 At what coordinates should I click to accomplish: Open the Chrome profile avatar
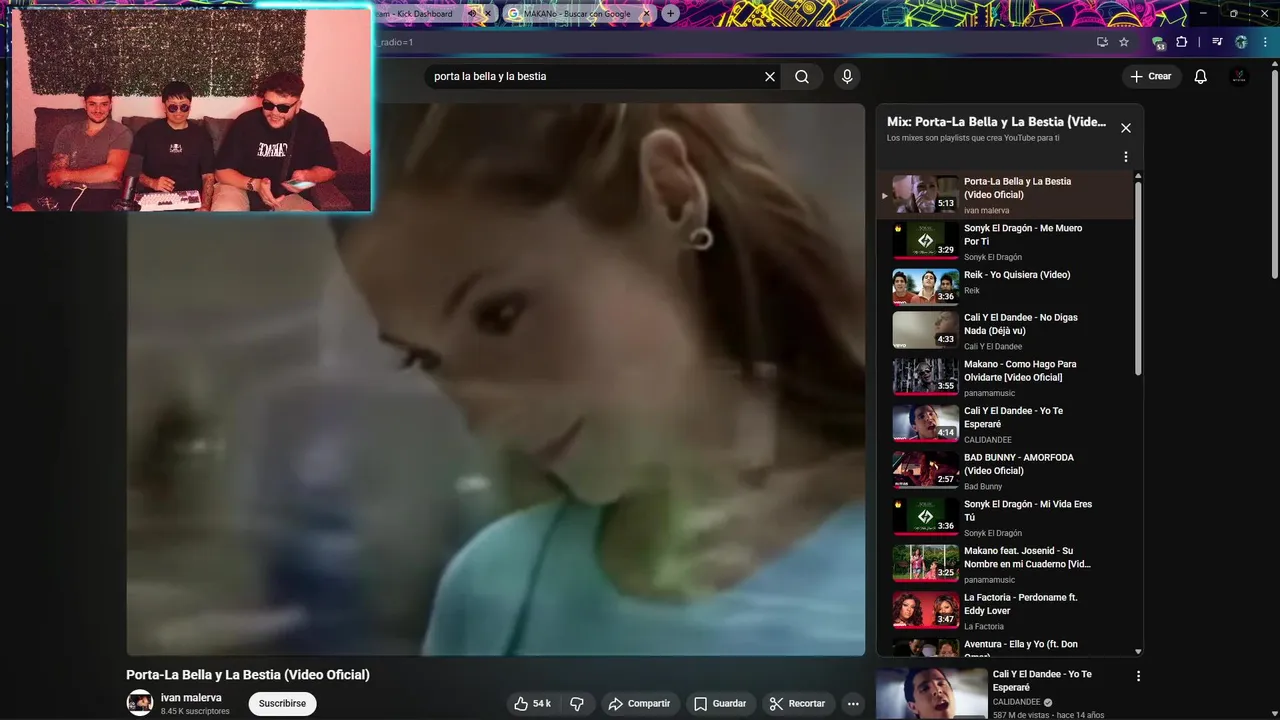pos(1242,42)
